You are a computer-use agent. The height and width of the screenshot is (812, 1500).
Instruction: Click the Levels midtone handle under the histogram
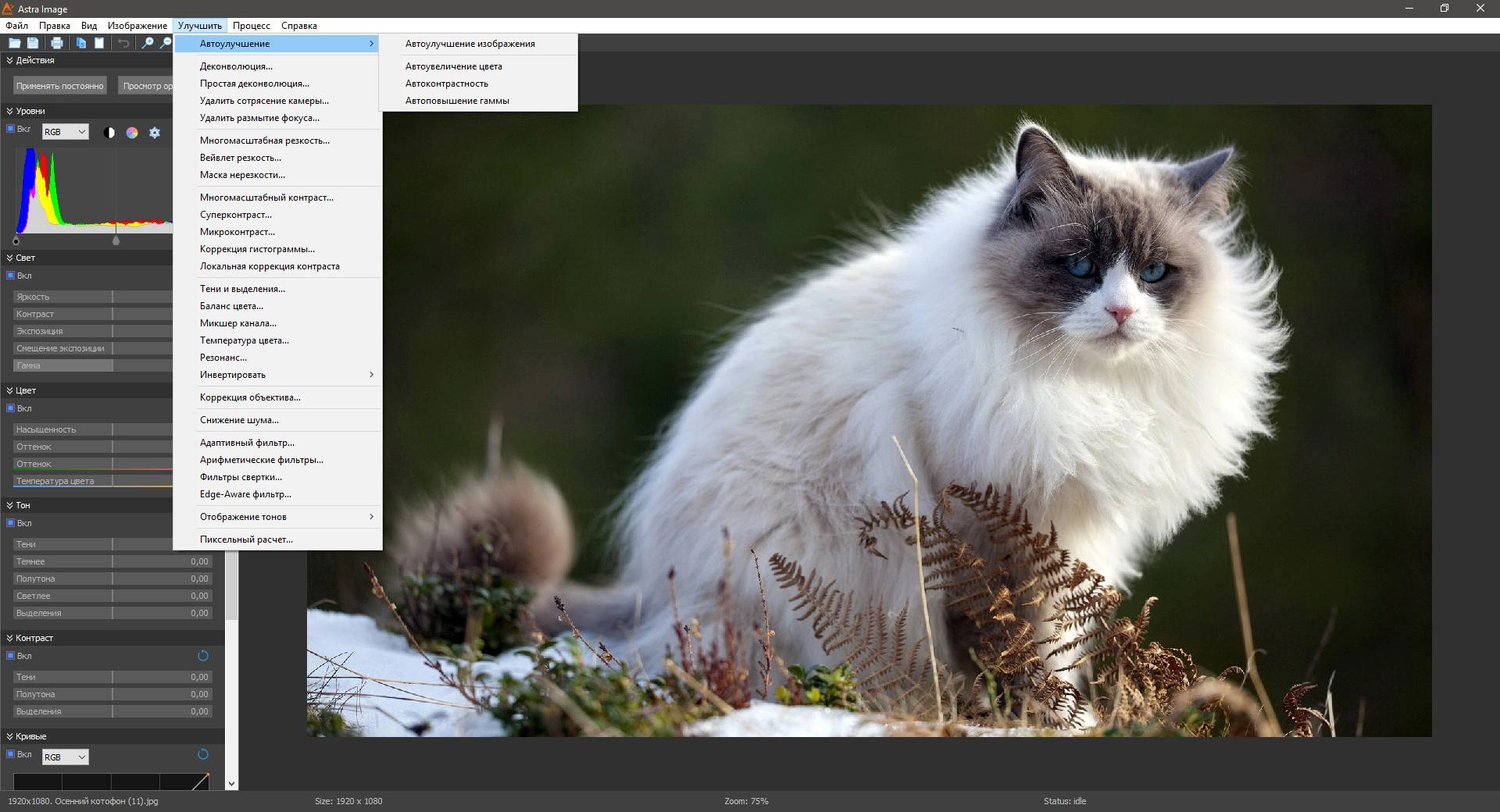click(x=116, y=240)
